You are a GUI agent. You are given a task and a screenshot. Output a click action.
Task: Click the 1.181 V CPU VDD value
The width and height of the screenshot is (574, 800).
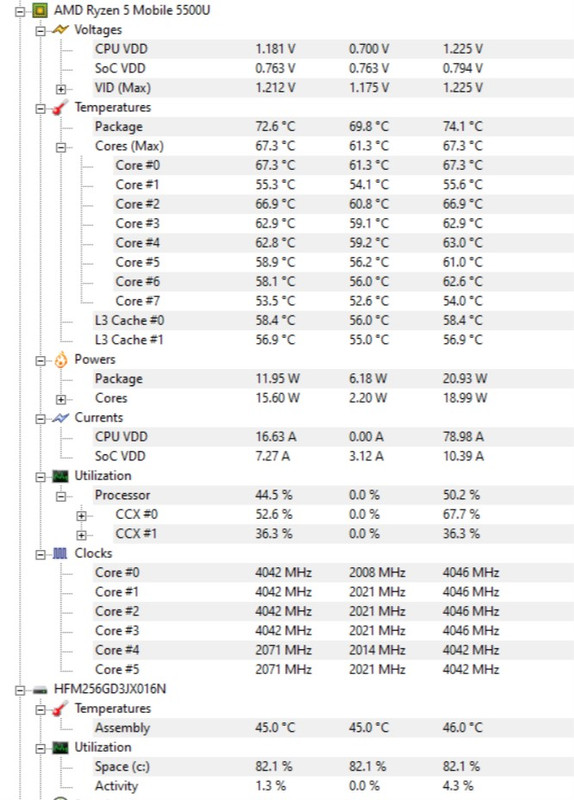[275, 49]
